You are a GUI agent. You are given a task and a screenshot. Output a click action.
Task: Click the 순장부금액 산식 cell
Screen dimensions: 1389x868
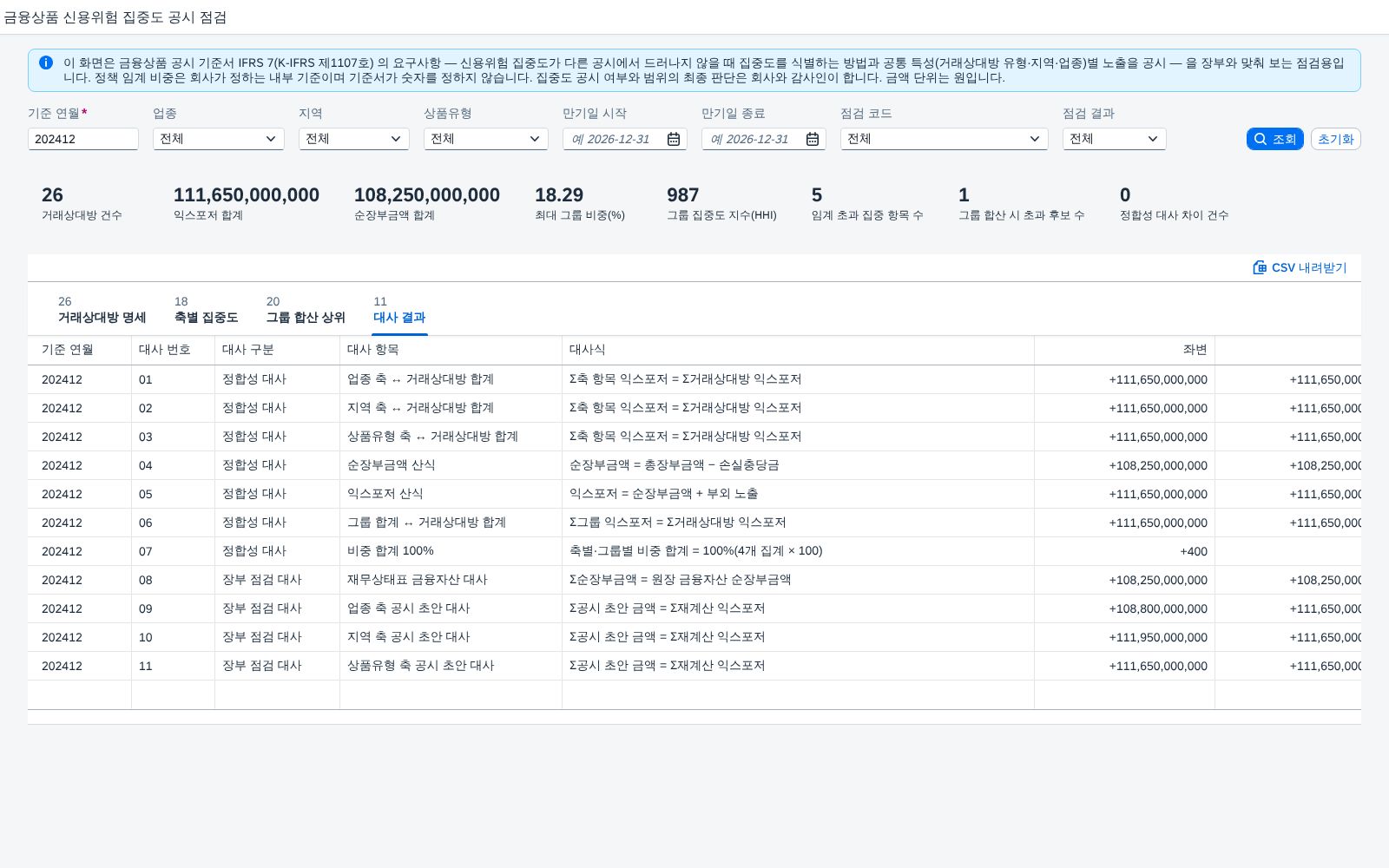point(451,465)
